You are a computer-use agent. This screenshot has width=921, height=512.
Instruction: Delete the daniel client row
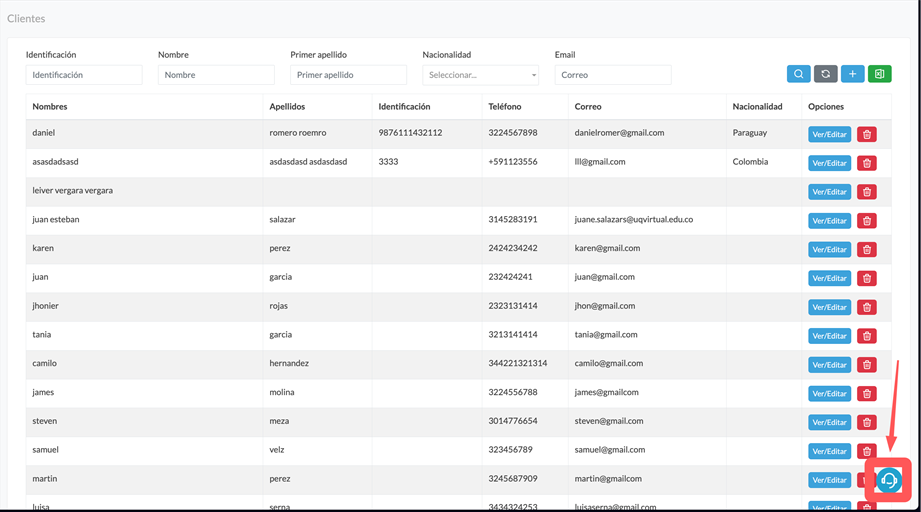pyautogui.click(x=866, y=134)
